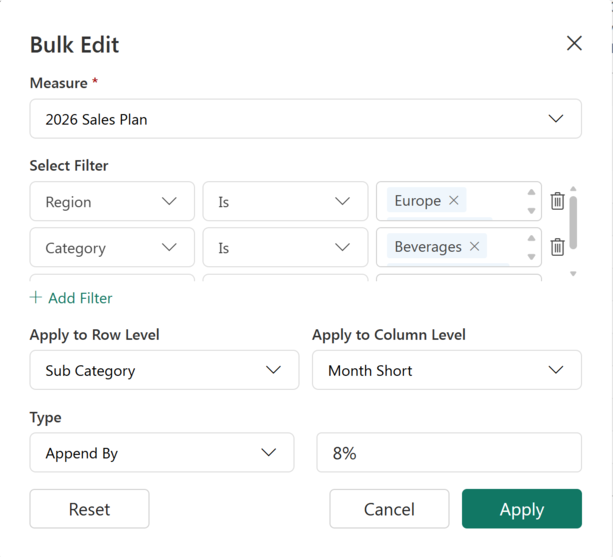613x557 pixels.
Task: Step up in Region values box
Action: click(x=531, y=192)
